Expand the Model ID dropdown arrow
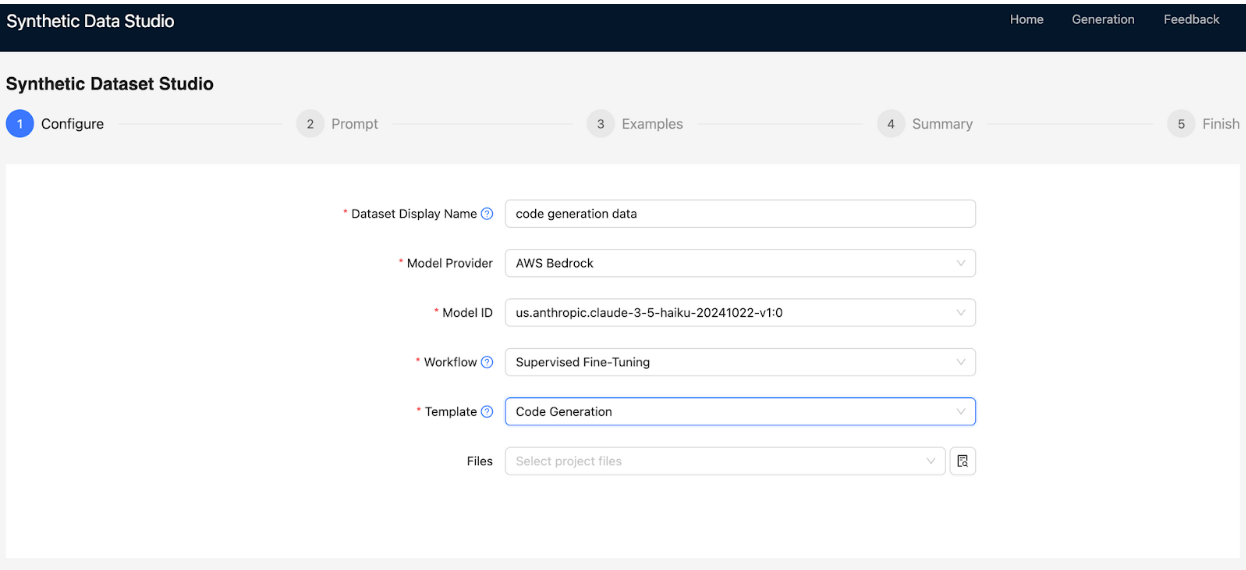Image resolution: width=1246 pixels, height=570 pixels. click(960, 313)
